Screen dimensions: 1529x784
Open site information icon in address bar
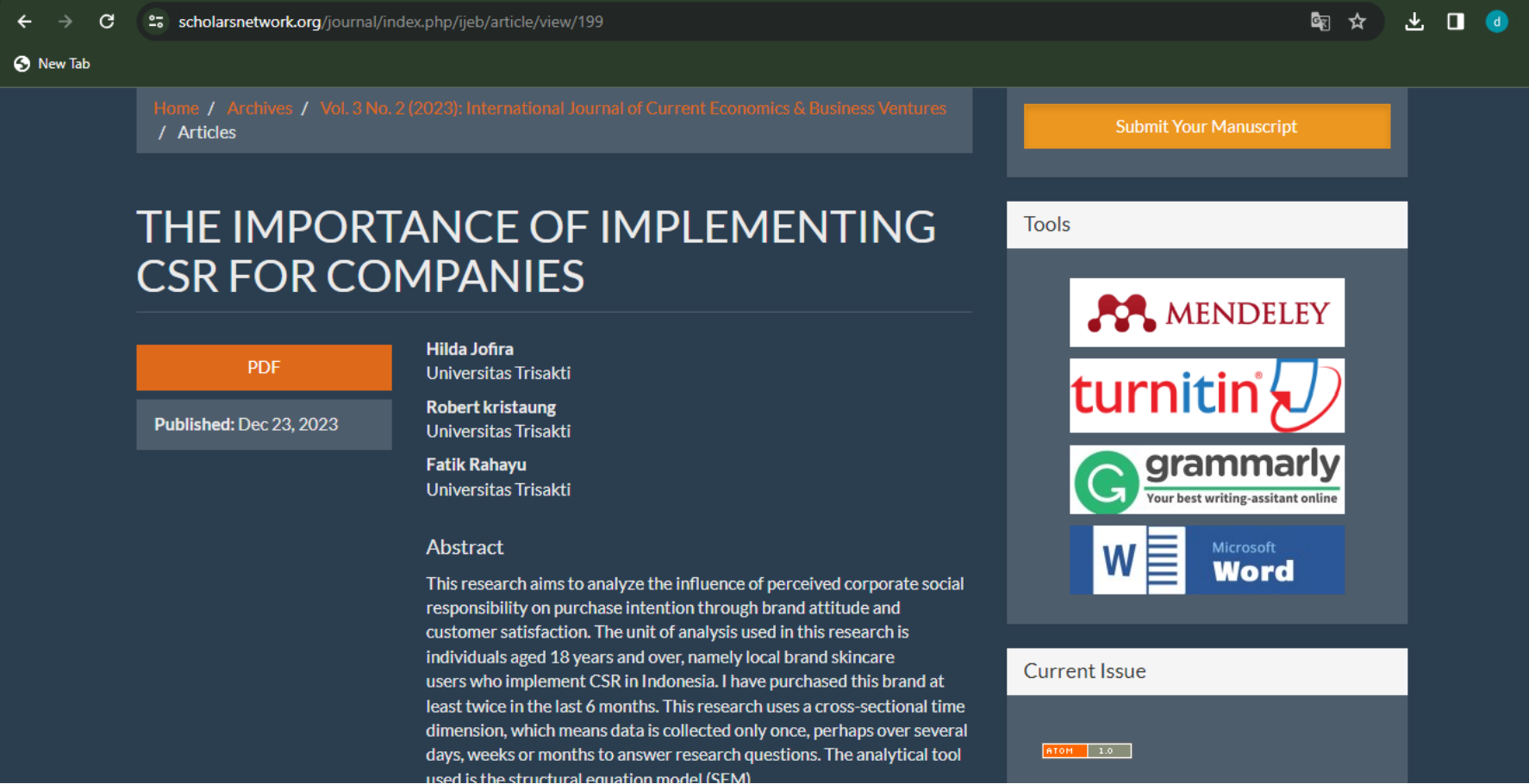click(x=156, y=22)
